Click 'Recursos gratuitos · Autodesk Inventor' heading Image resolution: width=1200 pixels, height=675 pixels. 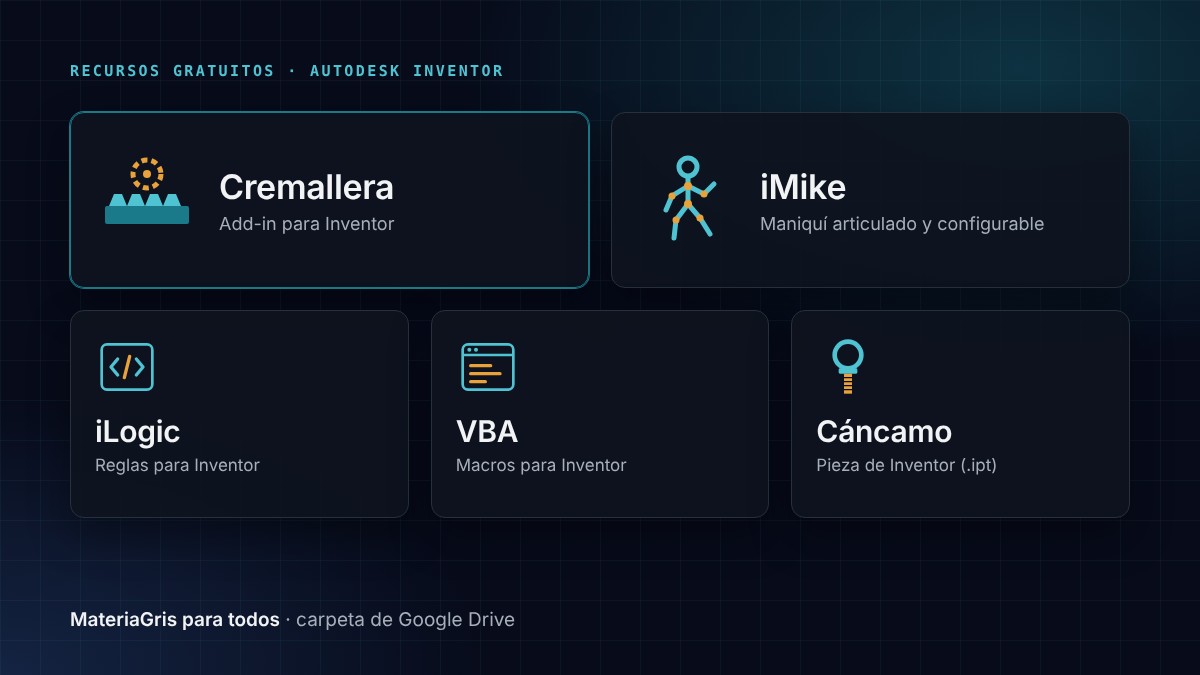tap(287, 71)
